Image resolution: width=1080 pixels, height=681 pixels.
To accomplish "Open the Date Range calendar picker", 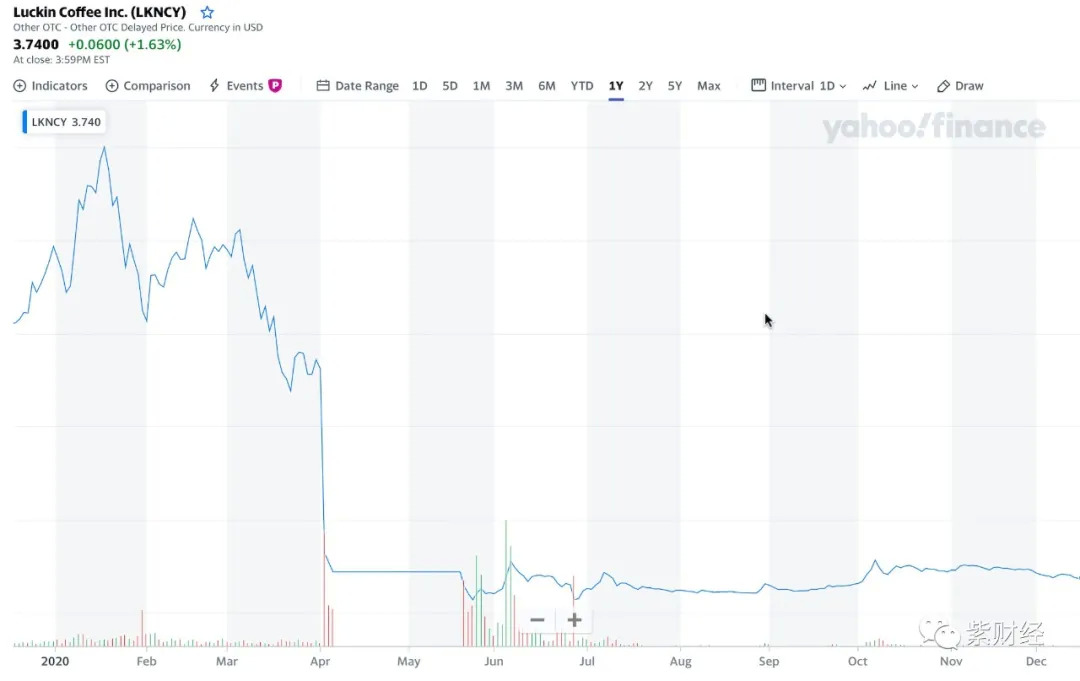I will pos(357,86).
